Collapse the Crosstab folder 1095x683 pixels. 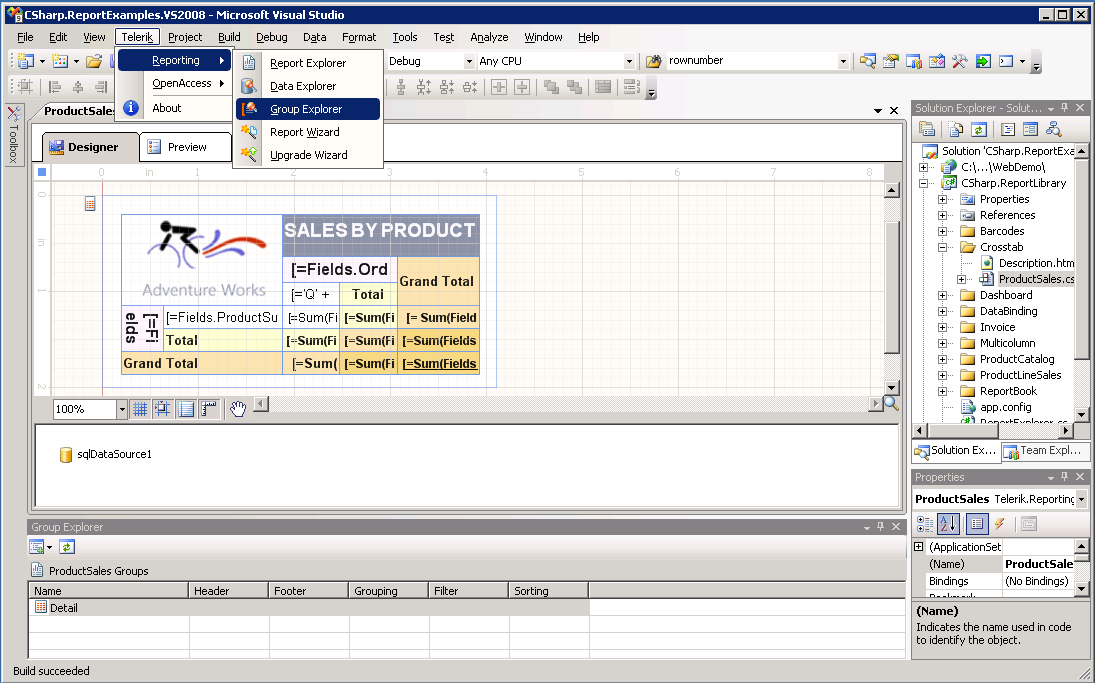click(x=942, y=247)
